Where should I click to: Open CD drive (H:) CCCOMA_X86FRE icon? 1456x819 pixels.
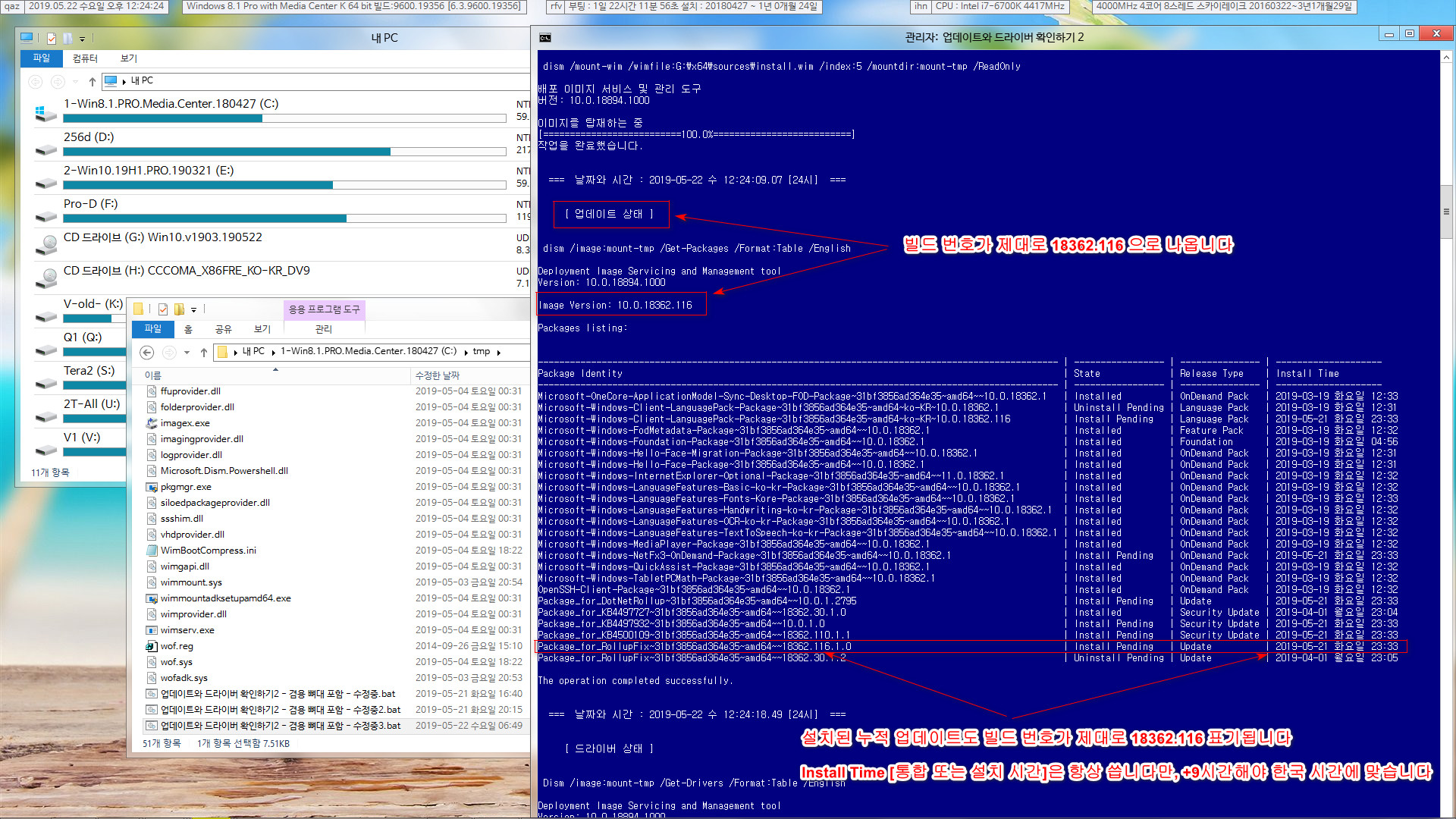[45, 279]
